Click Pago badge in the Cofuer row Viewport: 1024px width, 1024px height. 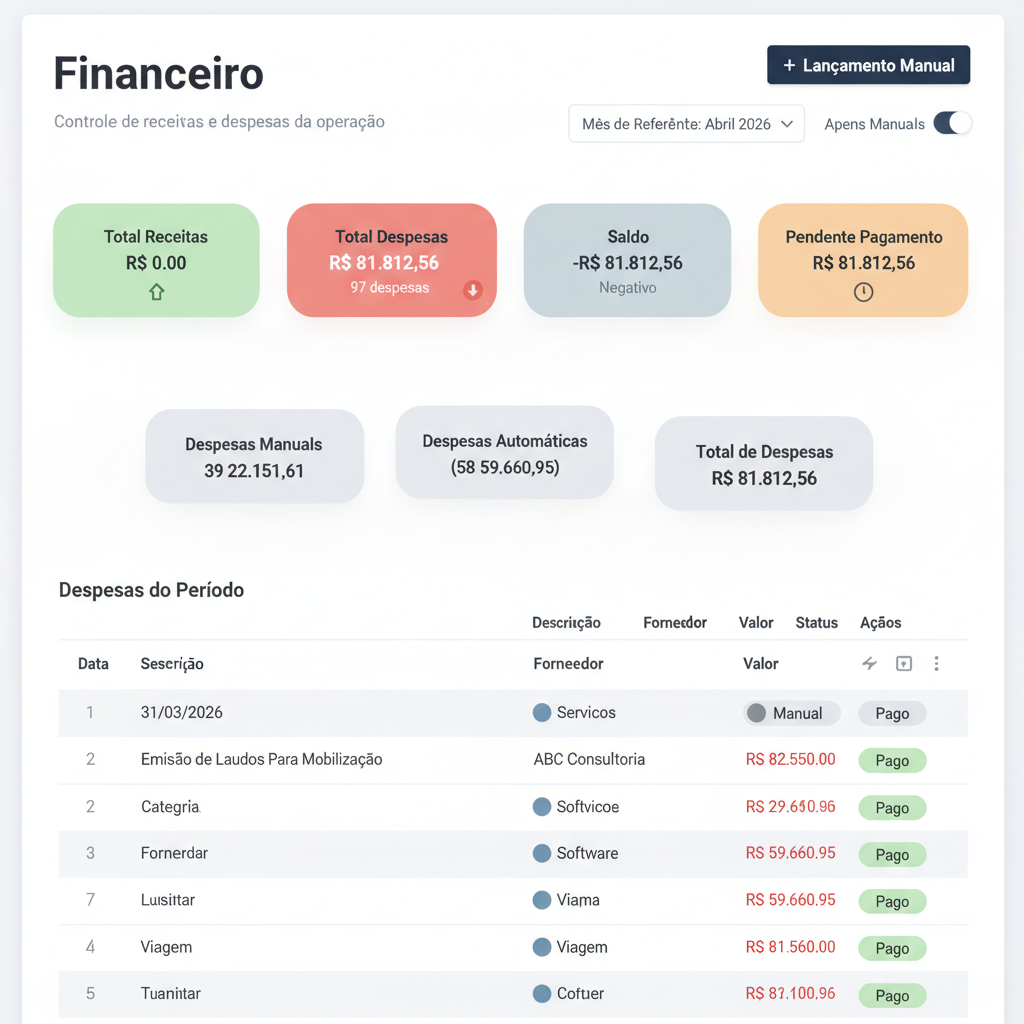892,995
